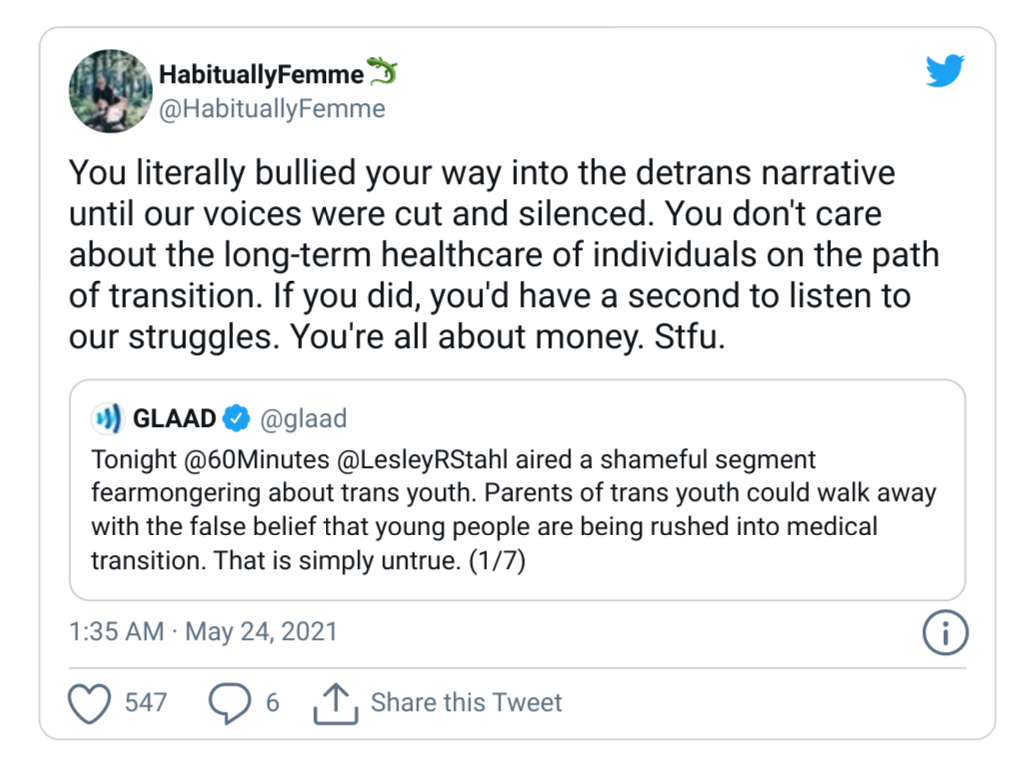Screen dimensions: 1025x774
Task: Click the HabituallyFemme display name
Action: tap(261, 75)
